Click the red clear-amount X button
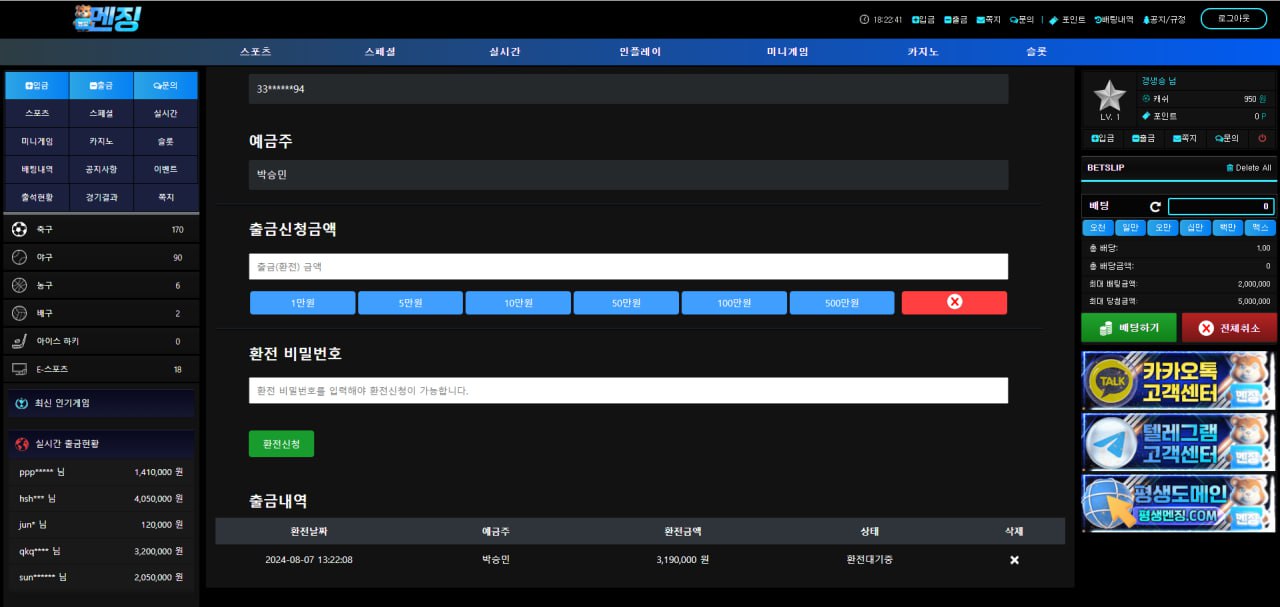 click(x=954, y=302)
